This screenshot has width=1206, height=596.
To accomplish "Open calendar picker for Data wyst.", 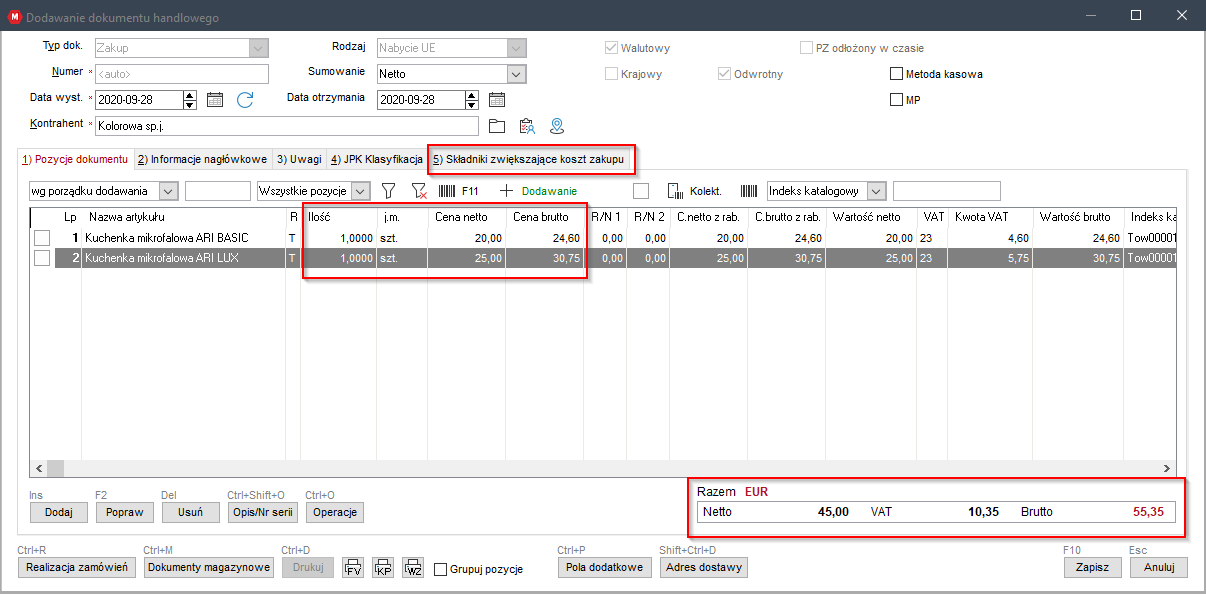I will pos(214,100).
